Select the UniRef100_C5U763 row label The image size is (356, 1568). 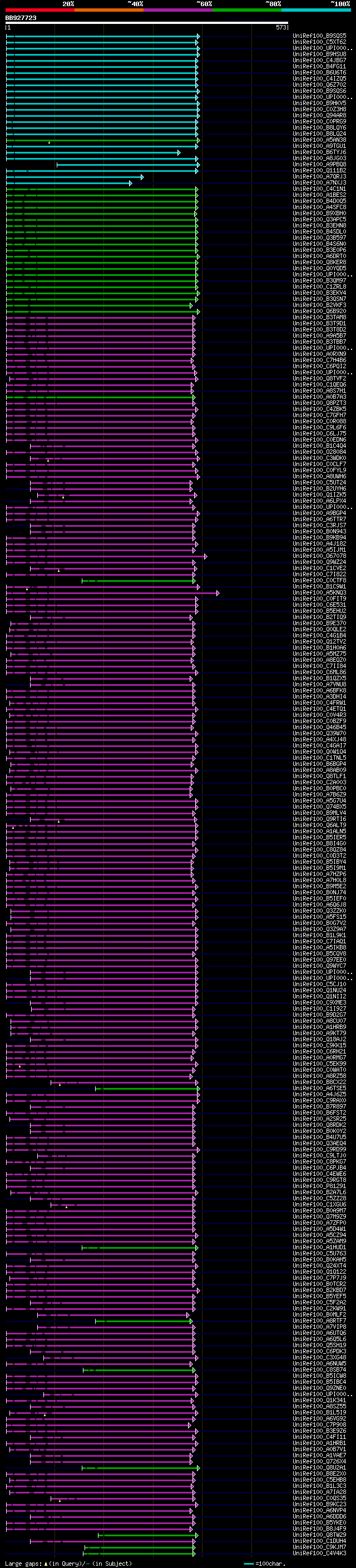(x=319, y=1253)
